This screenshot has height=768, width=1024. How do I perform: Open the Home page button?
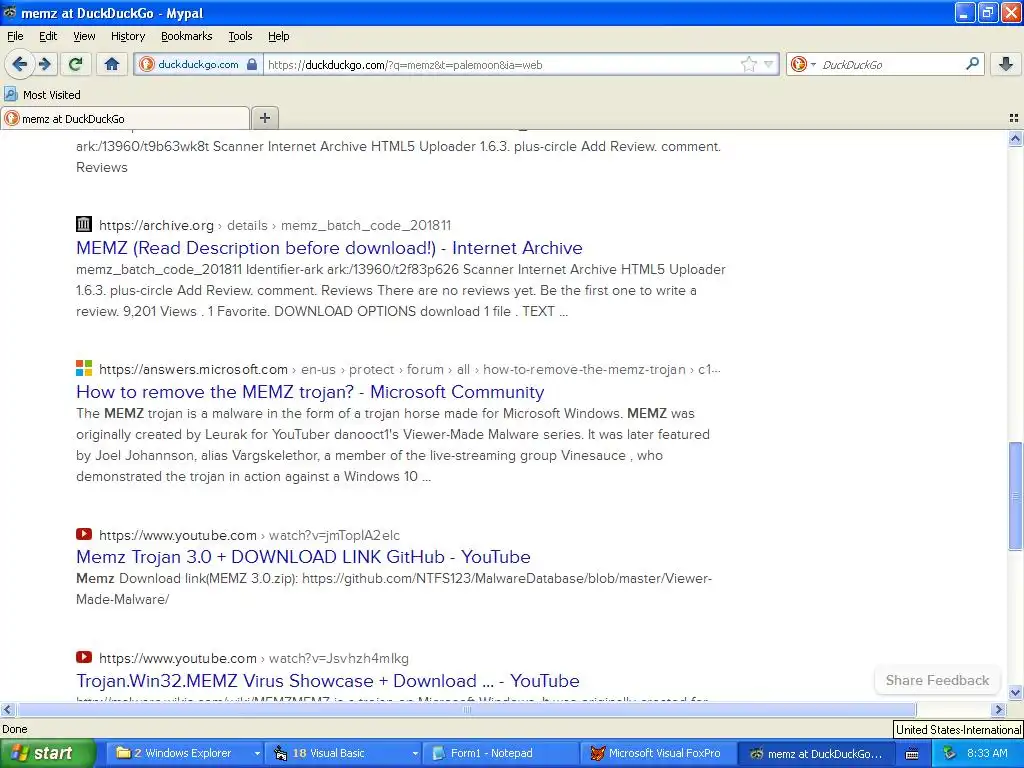(112, 64)
